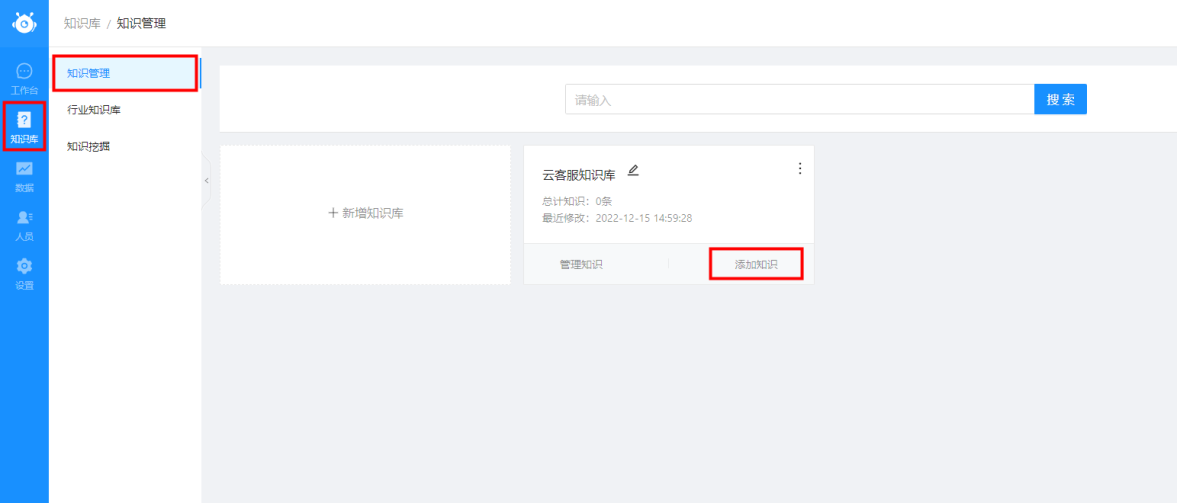Click 添加知识 on the knowledge card
This screenshot has width=1177, height=503.
[756, 264]
